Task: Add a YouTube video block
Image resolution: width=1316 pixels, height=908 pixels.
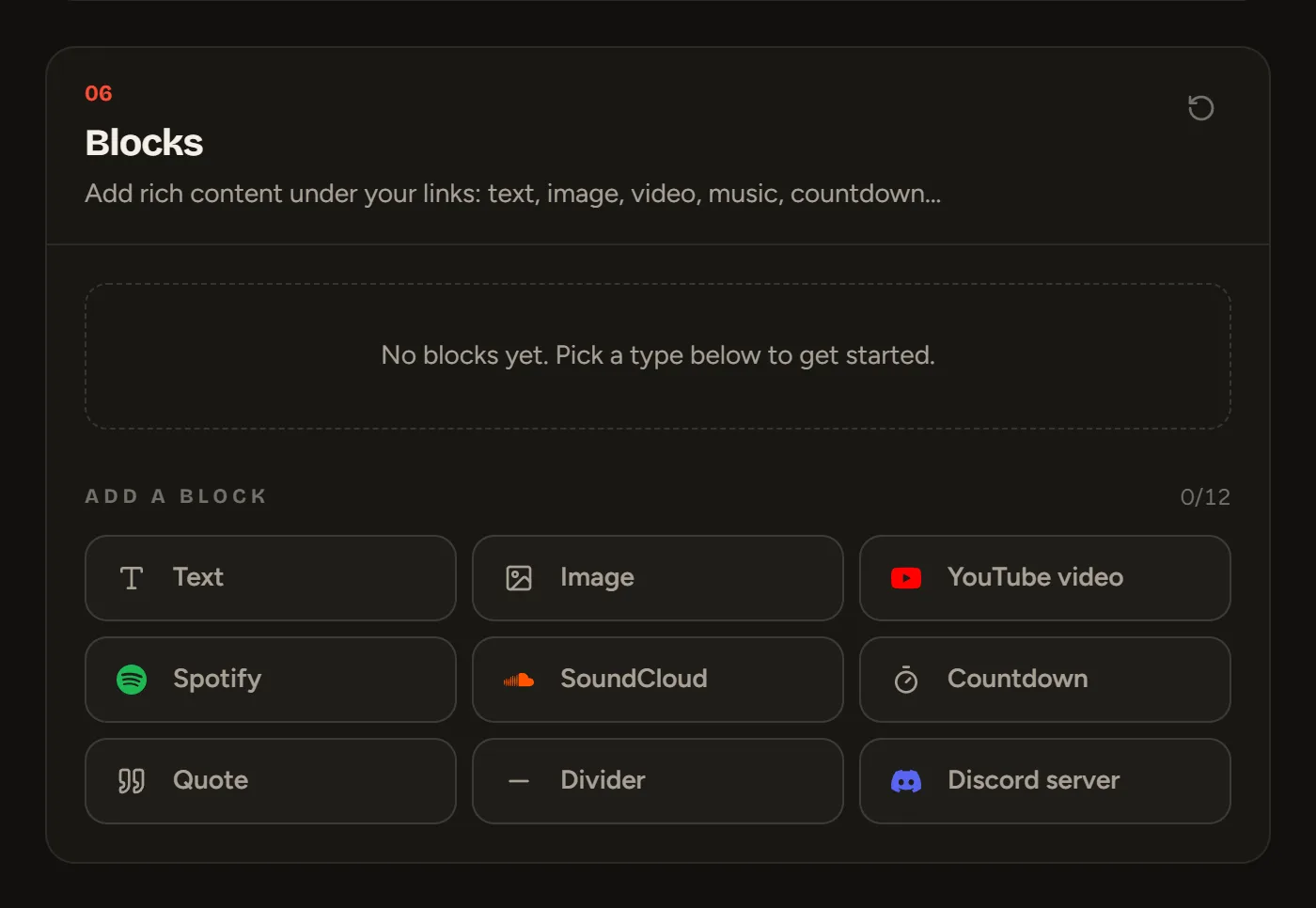Action: coord(1045,578)
